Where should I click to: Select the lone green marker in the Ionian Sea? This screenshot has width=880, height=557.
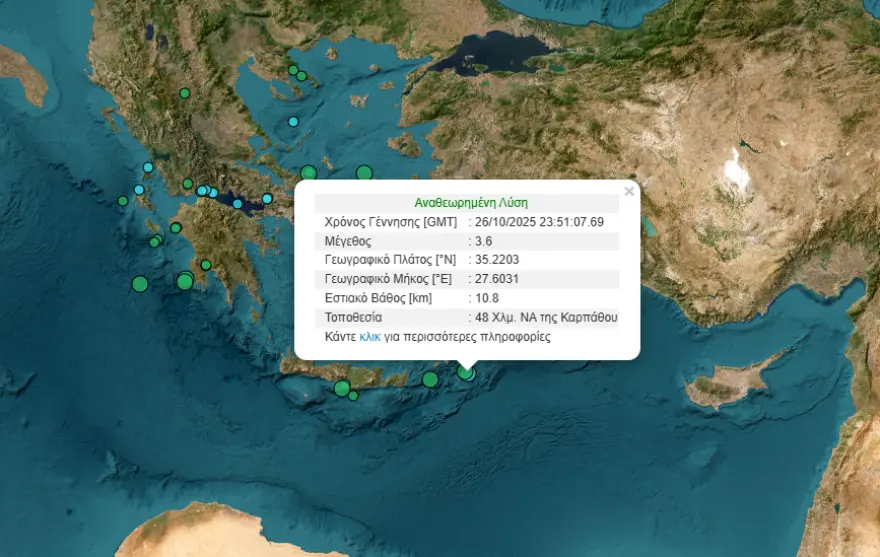(x=140, y=284)
